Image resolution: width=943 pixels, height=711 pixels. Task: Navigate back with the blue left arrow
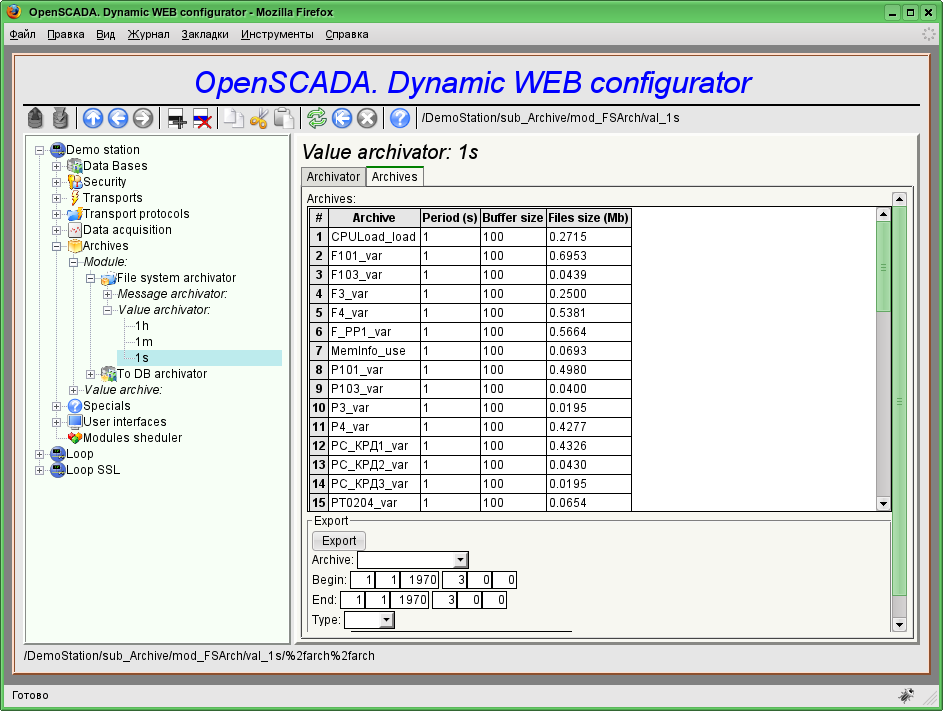tap(118, 118)
